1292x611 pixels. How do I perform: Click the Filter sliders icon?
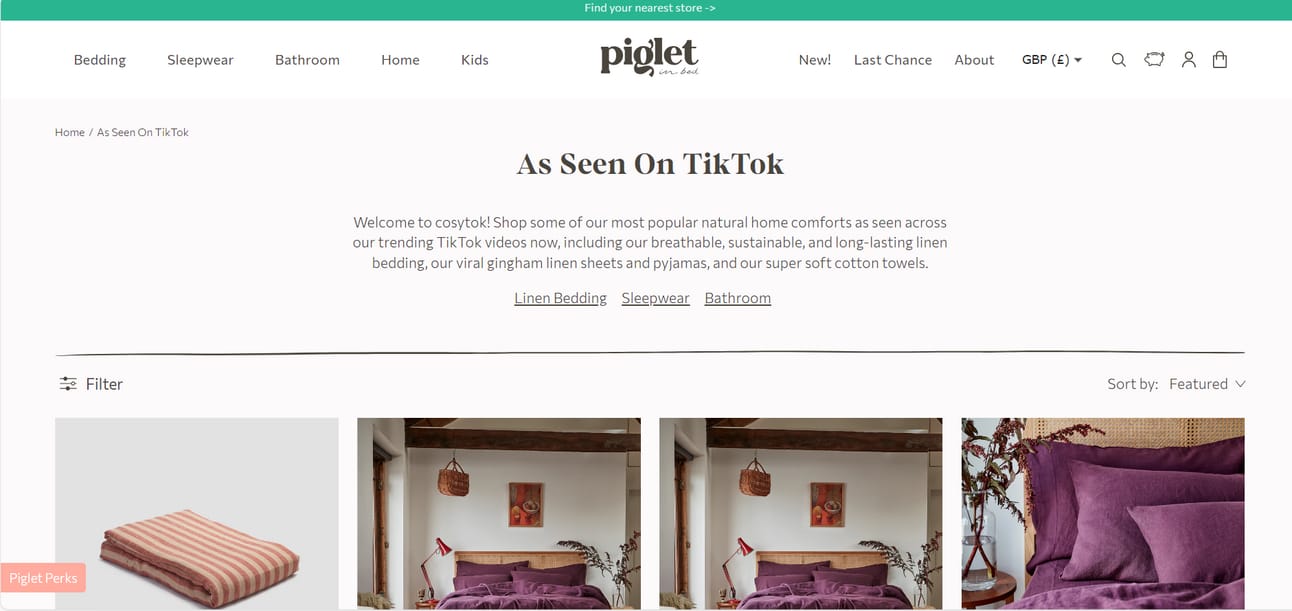pyautogui.click(x=68, y=384)
